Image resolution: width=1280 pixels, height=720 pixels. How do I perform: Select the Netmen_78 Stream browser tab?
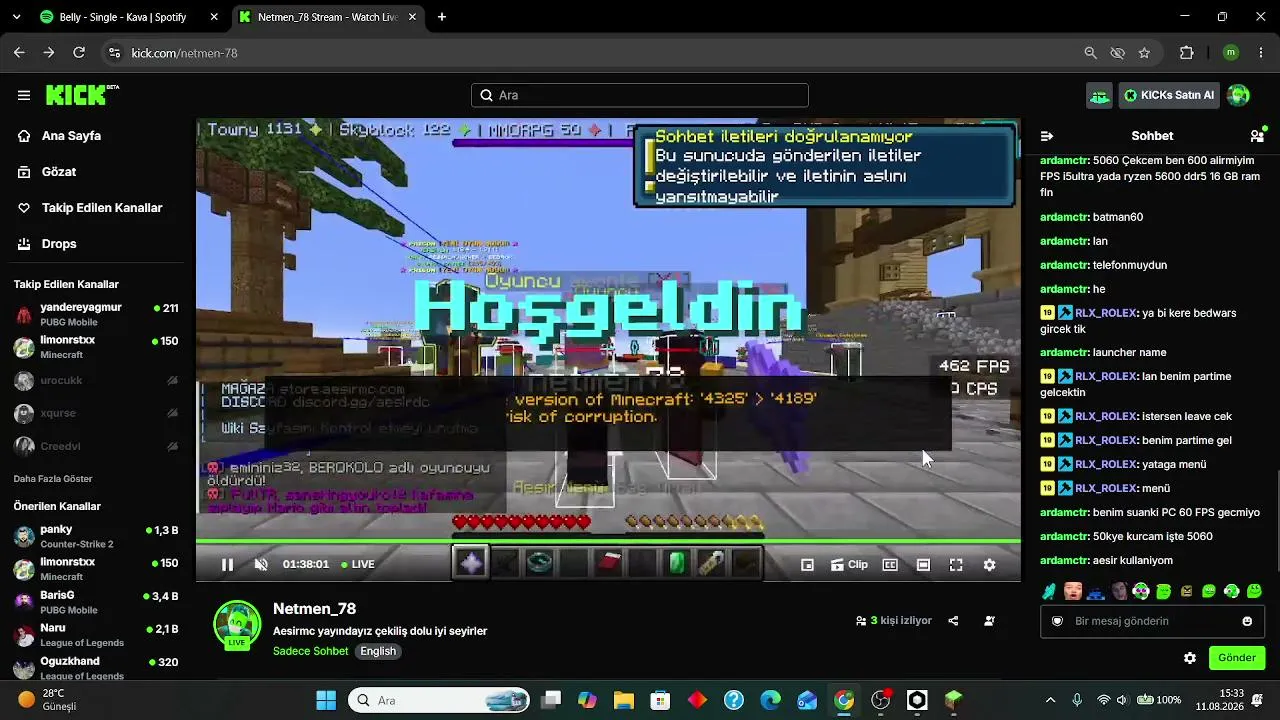click(x=329, y=17)
